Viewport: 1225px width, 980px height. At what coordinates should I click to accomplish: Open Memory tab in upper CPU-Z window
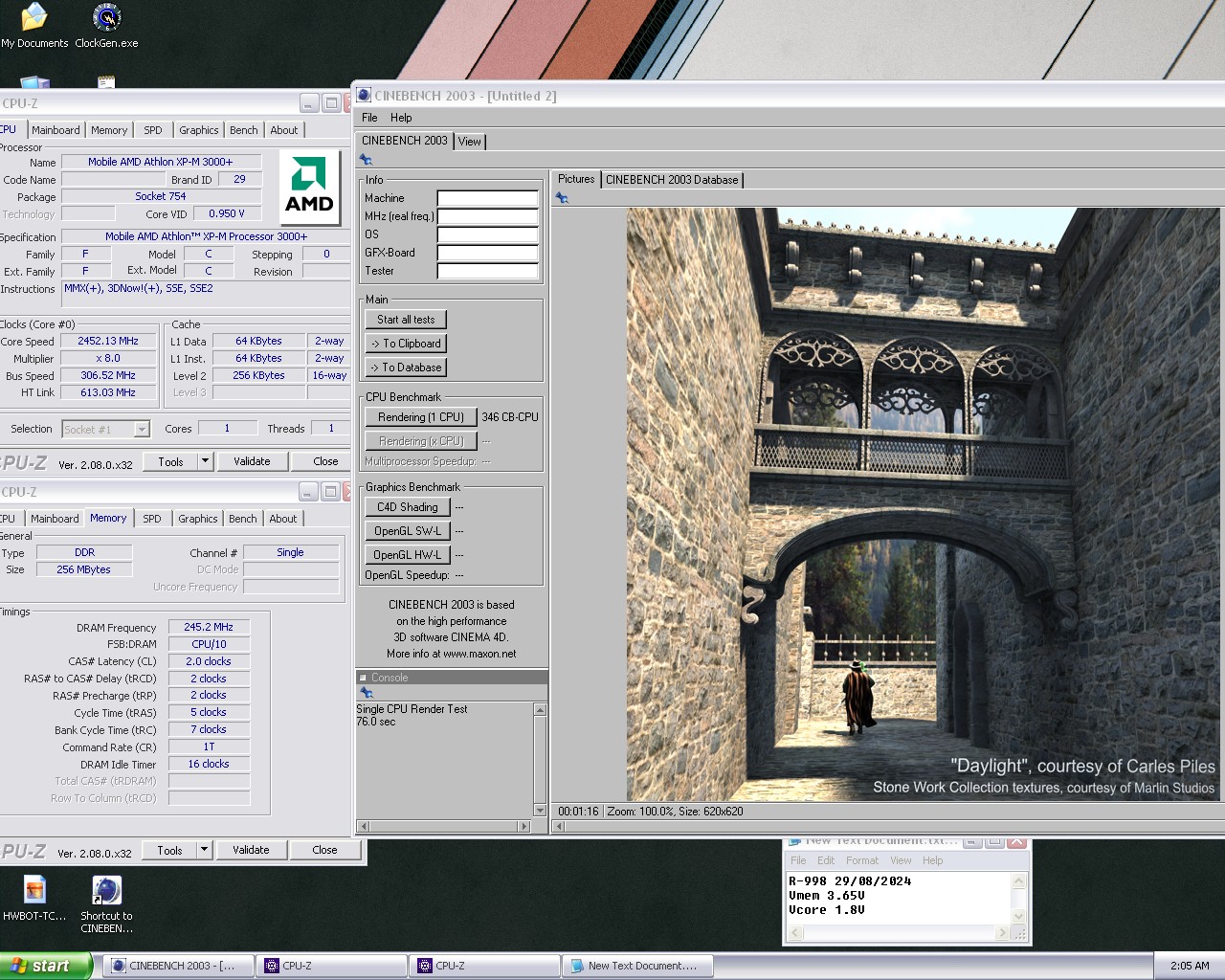(109, 130)
